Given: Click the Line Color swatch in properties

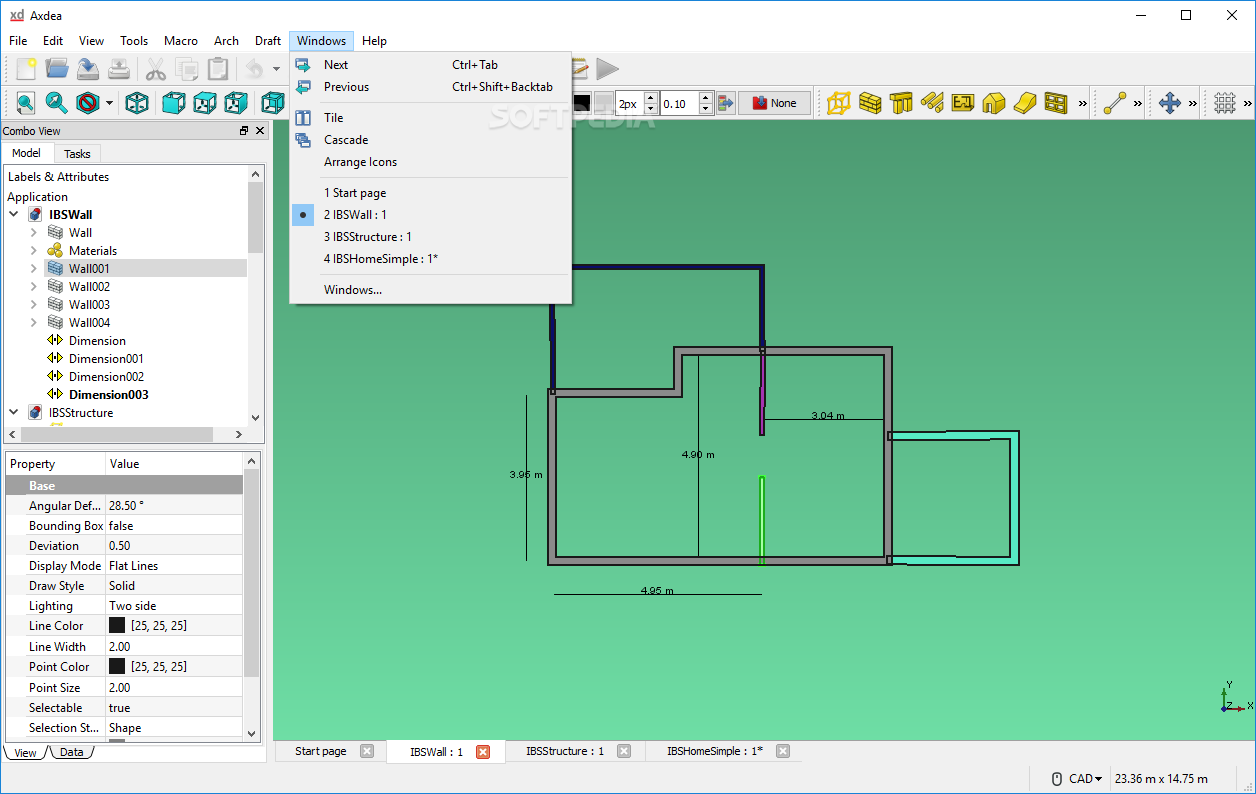Looking at the screenshot, I should click(x=117, y=625).
